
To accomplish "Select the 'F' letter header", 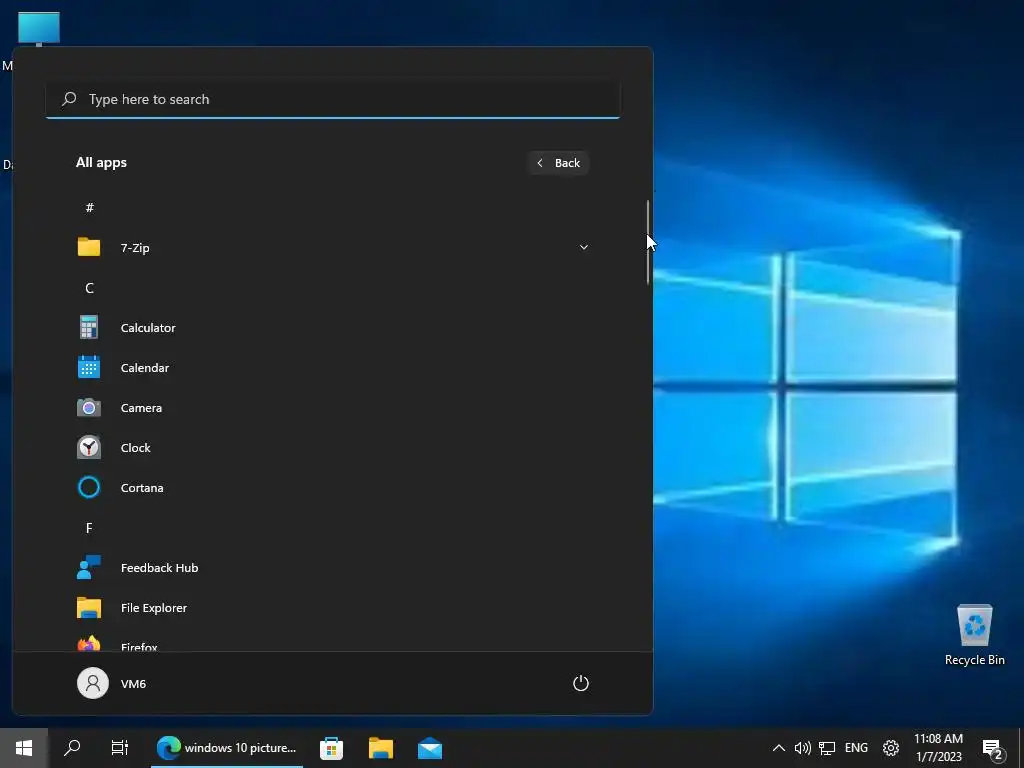I will (89, 528).
